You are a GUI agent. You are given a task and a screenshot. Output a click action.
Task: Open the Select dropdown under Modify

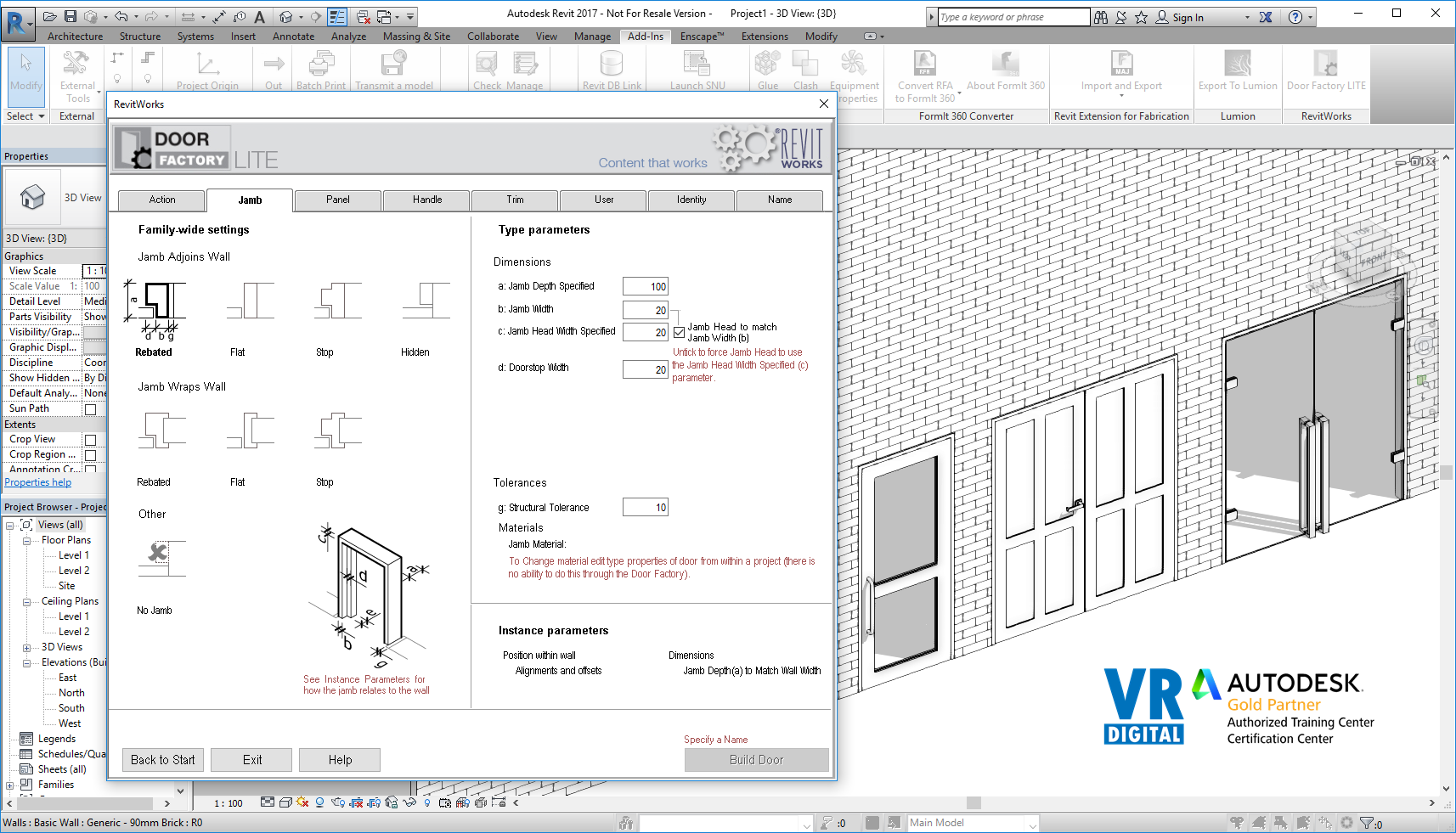coord(25,116)
